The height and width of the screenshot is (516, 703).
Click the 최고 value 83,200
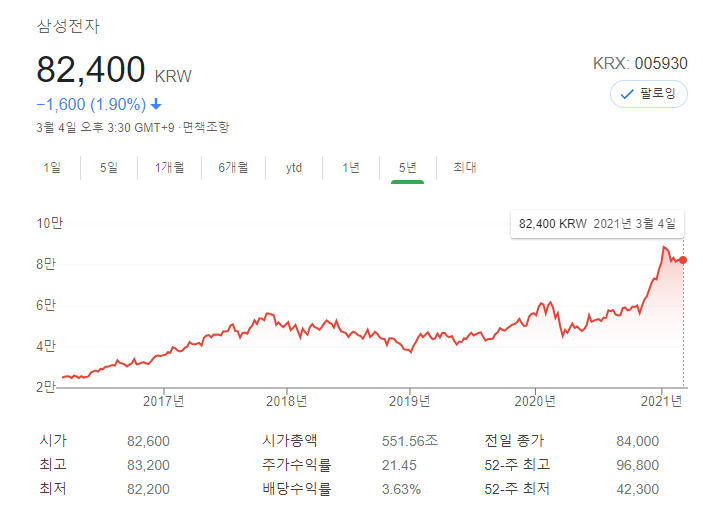pos(148,465)
